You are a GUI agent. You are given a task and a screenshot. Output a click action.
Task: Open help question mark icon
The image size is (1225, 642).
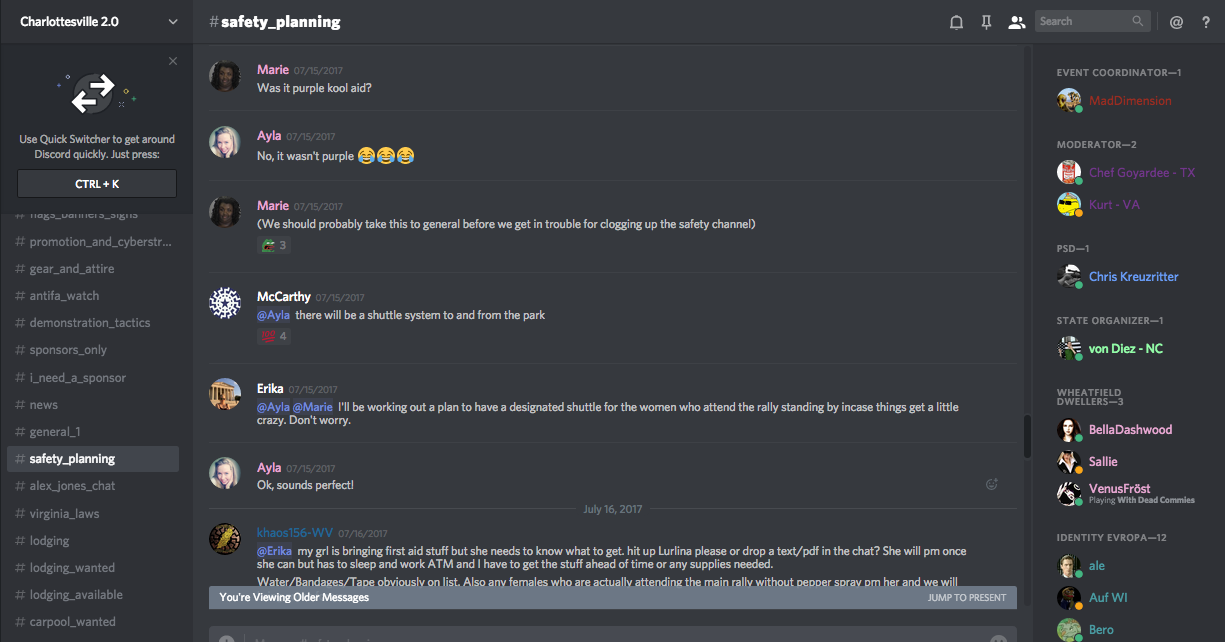pyautogui.click(x=1206, y=22)
